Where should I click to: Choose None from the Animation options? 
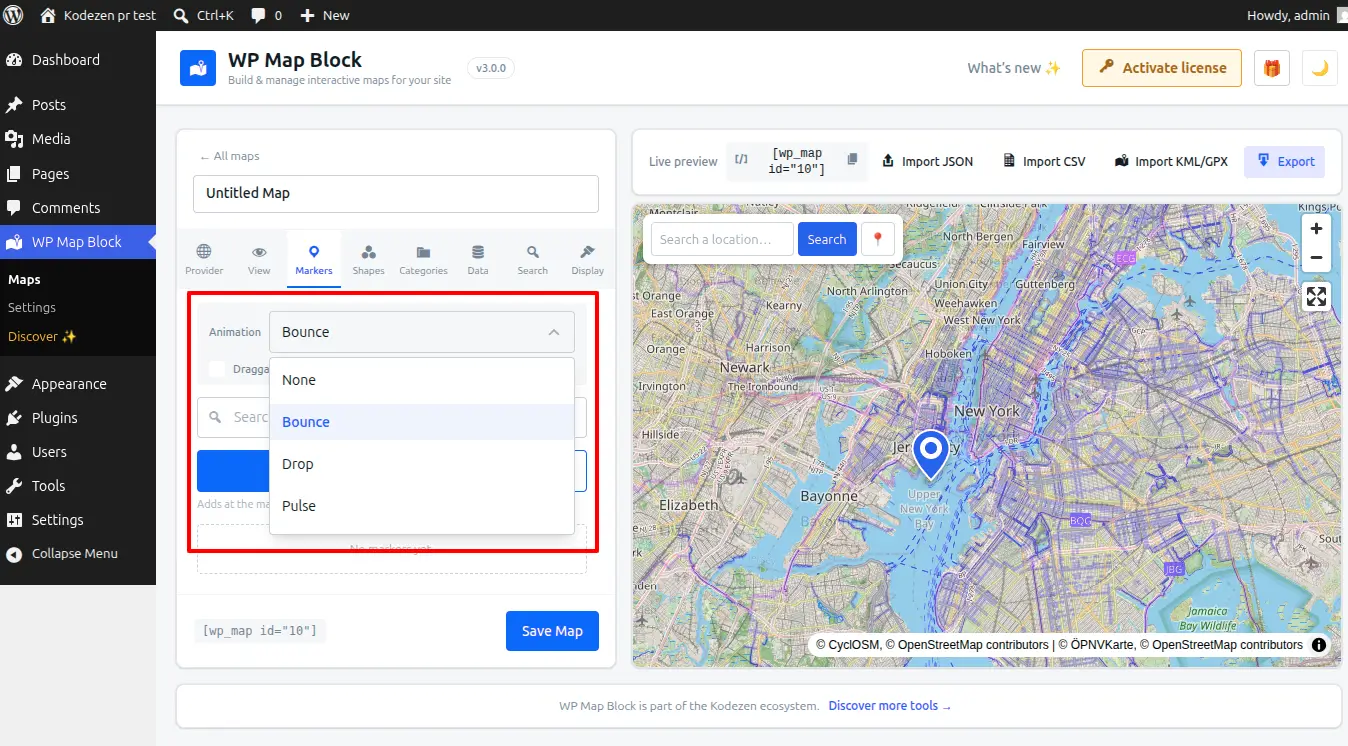(x=422, y=380)
